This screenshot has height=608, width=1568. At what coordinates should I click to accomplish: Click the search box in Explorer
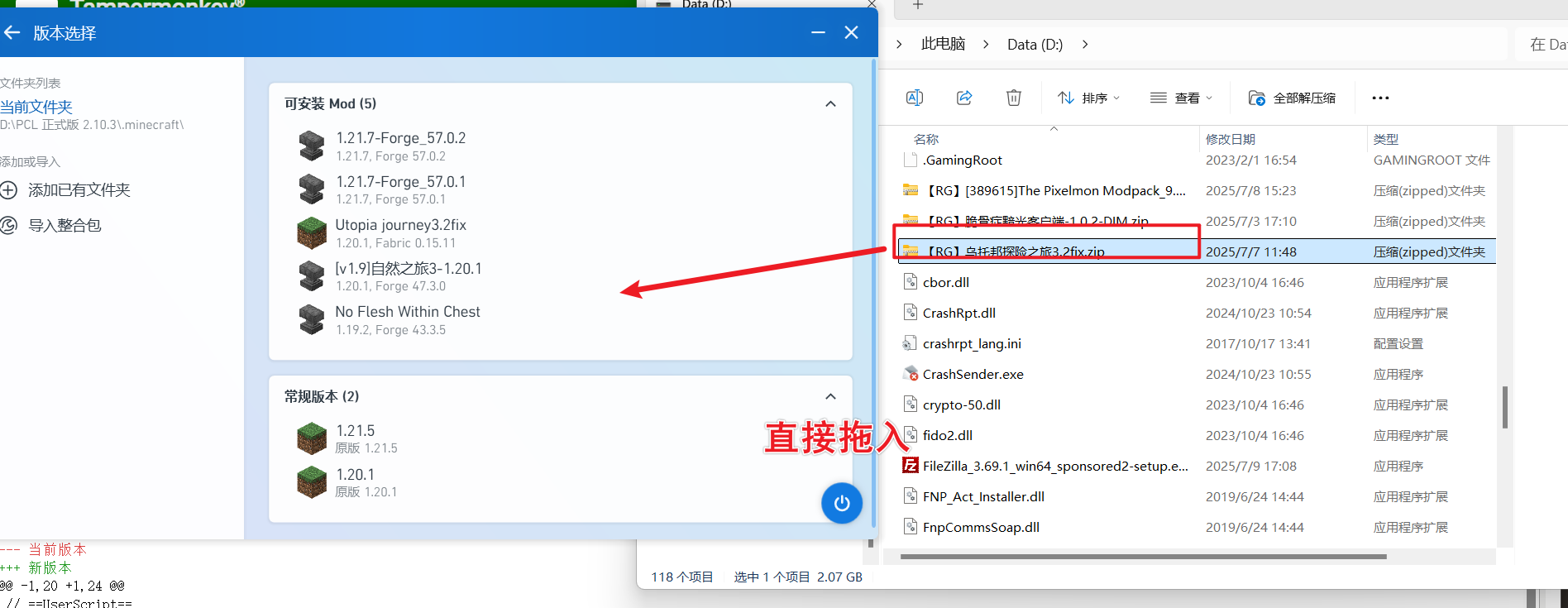point(1543,45)
